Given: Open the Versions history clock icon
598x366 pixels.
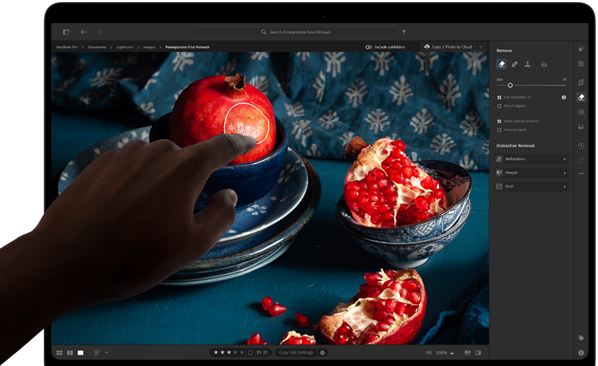Looking at the screenshot, I should (x=581, y=146).
